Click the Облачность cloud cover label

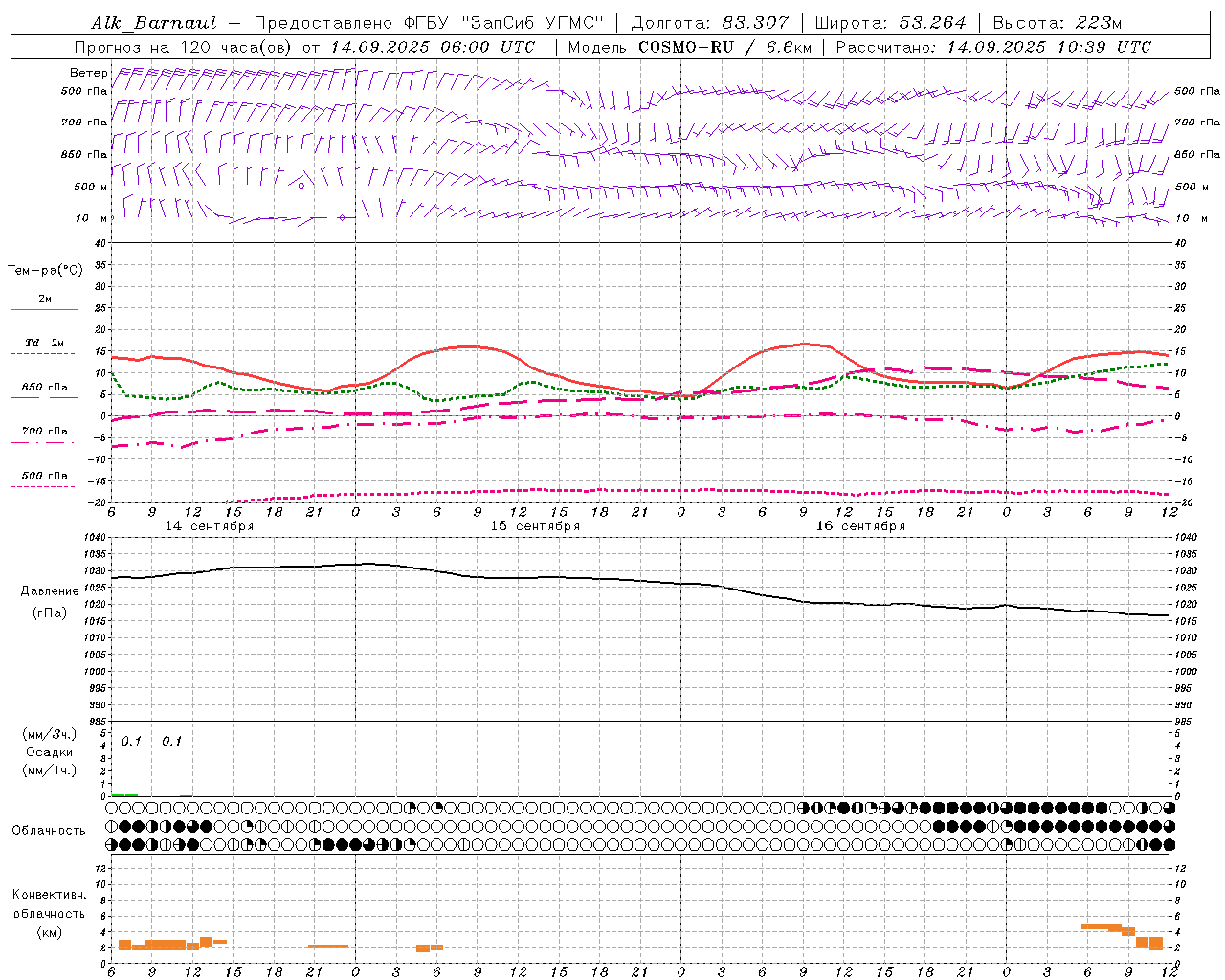coord(49,831)
